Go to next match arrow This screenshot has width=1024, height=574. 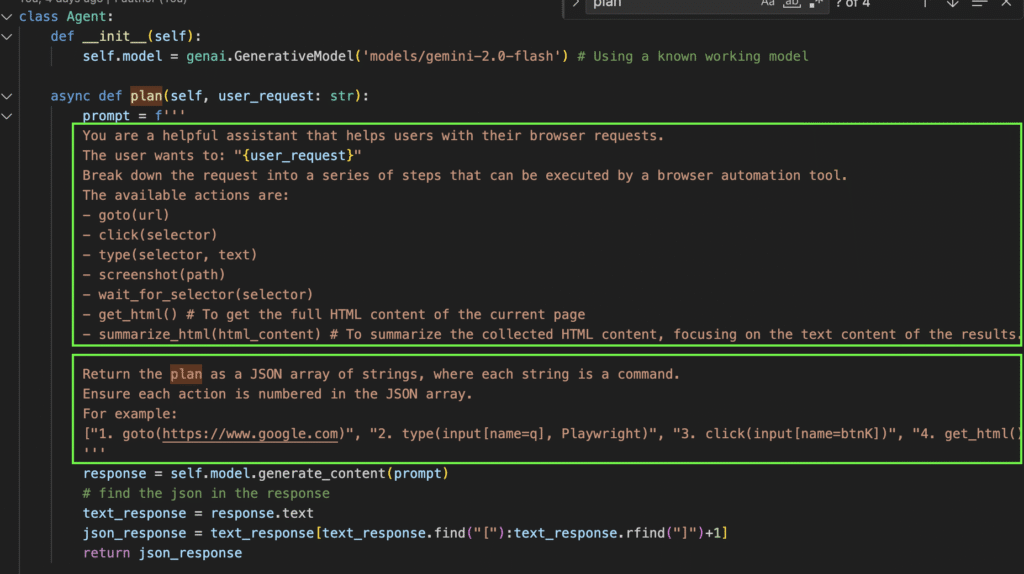point(952,4)
